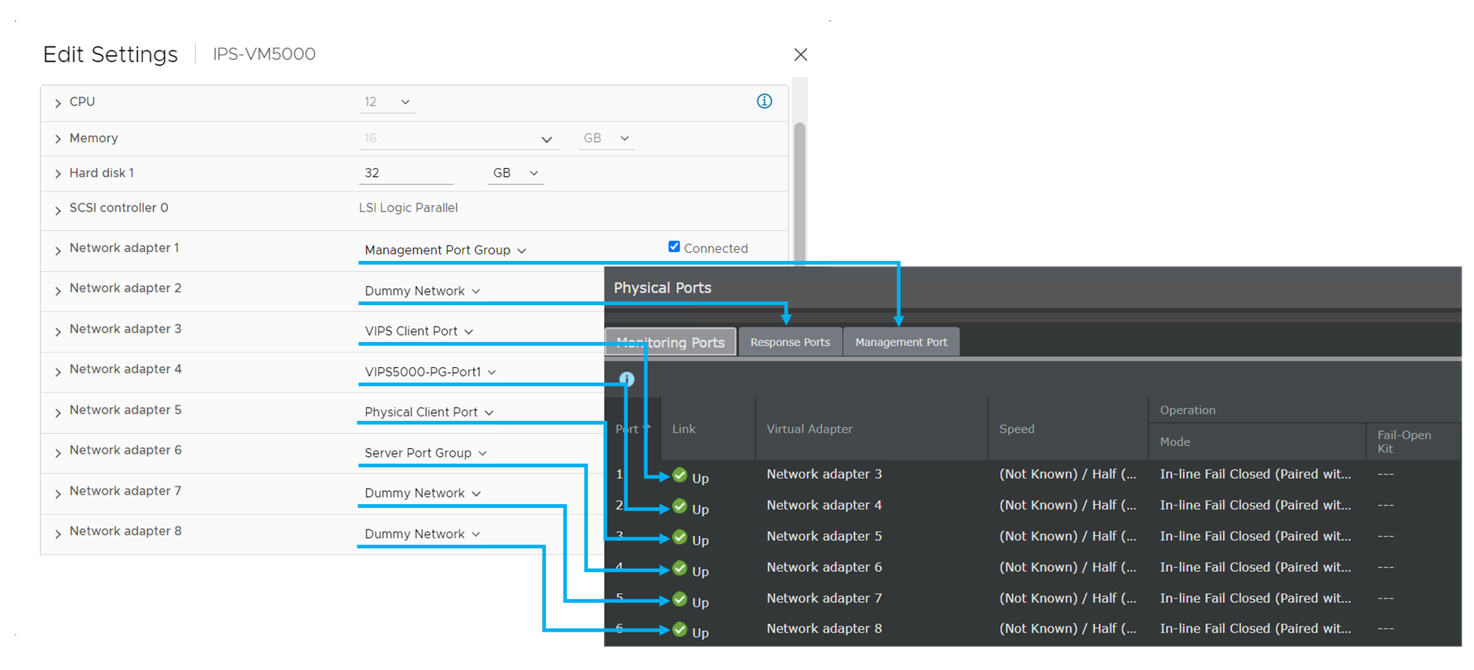Screen dimensions: 1474x670
Task: Switch to the Monitoring Ports tab
Action: coord(671,342)
